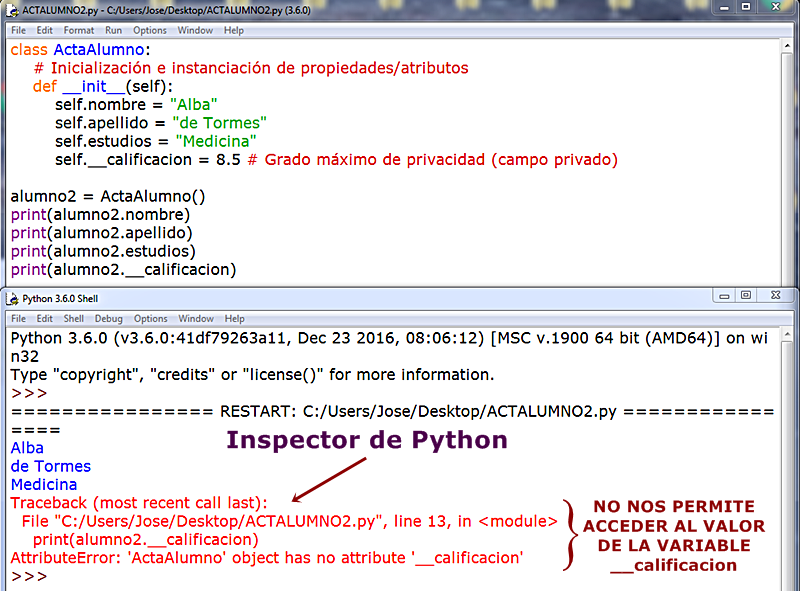Click the 'de Tormes' output in Shell
Screen dimensions: 800x591
click(x=51, y=466)
